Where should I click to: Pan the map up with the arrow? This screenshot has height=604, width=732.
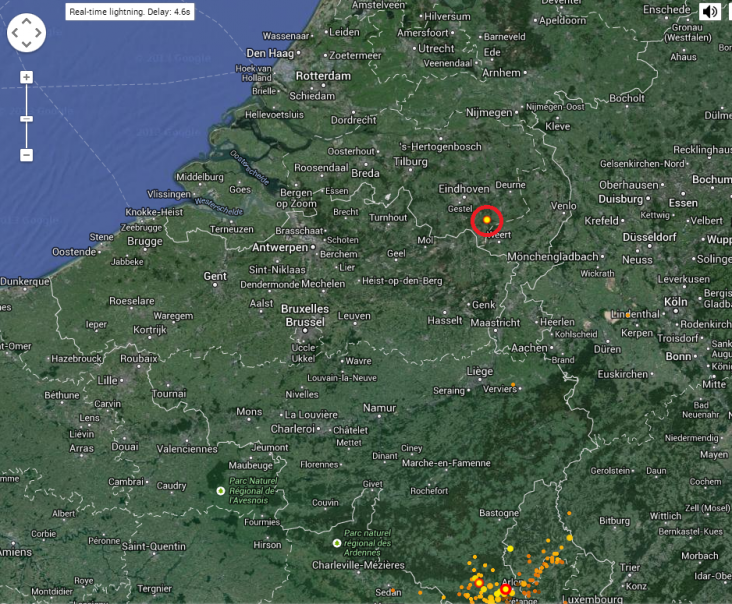[x=26, y=21]
